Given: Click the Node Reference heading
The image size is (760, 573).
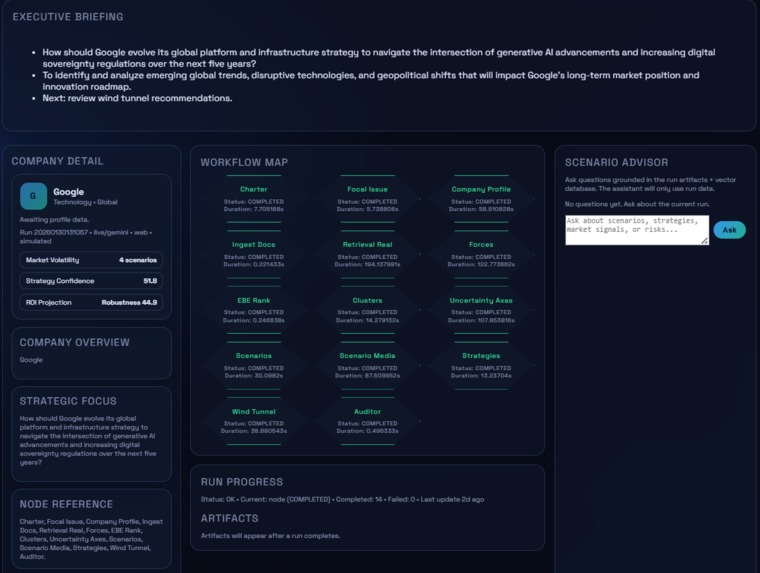Looking at the screenshot, I should pos(66,505).
